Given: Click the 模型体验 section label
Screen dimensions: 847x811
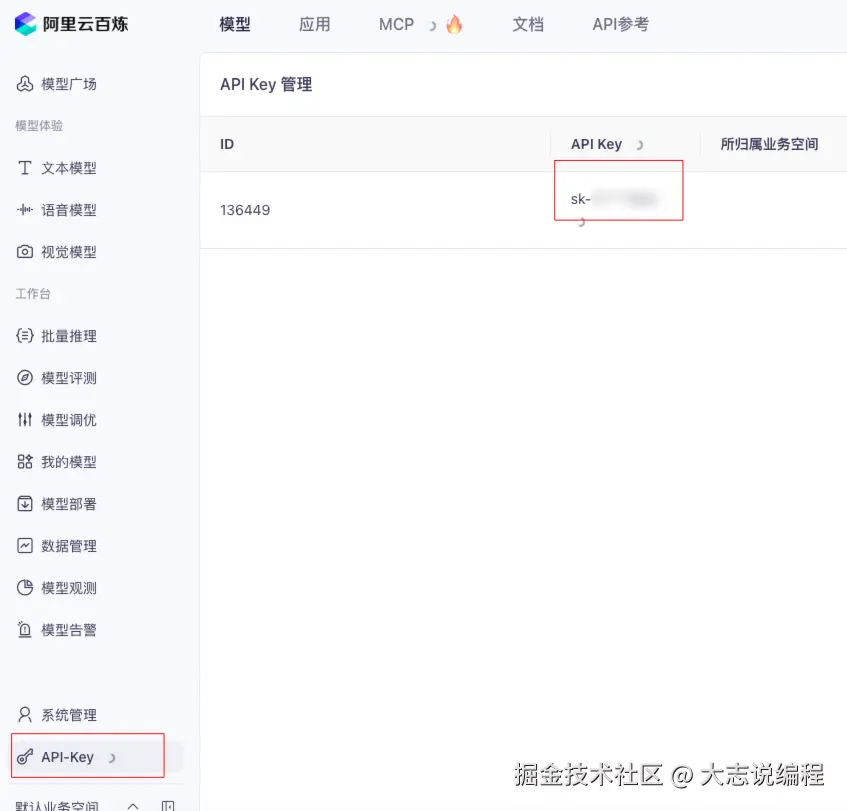Looking at the screenshot, I should pos(39,126).
